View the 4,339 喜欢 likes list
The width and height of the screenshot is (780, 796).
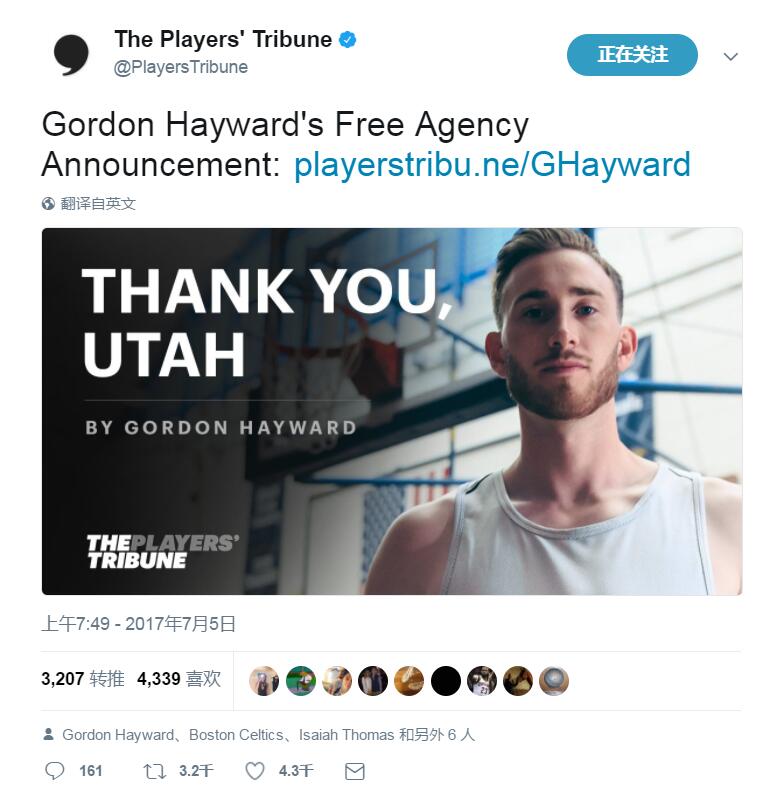[x=179, y=679]
